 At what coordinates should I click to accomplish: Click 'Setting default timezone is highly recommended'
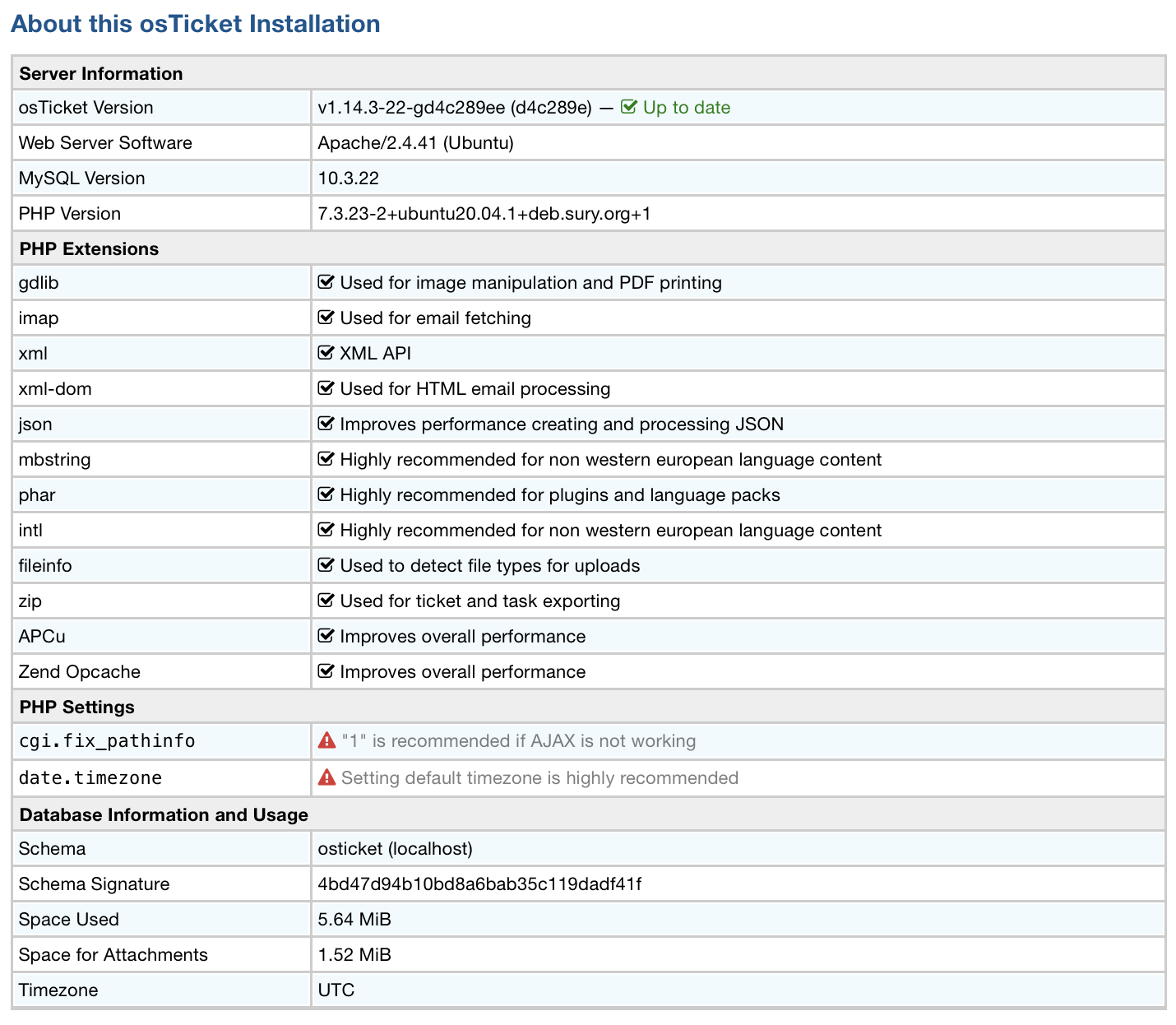pyautogui.click(x=540, y=778)
